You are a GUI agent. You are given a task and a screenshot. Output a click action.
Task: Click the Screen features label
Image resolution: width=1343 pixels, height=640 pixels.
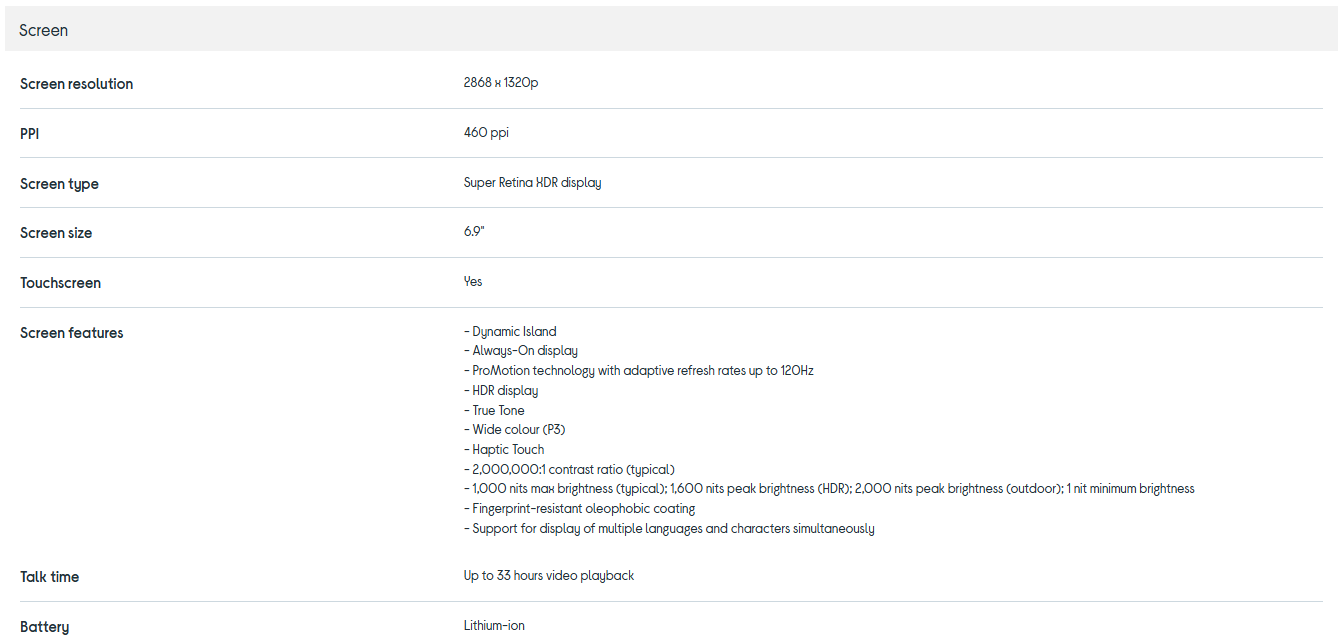(x=71, y=333)
